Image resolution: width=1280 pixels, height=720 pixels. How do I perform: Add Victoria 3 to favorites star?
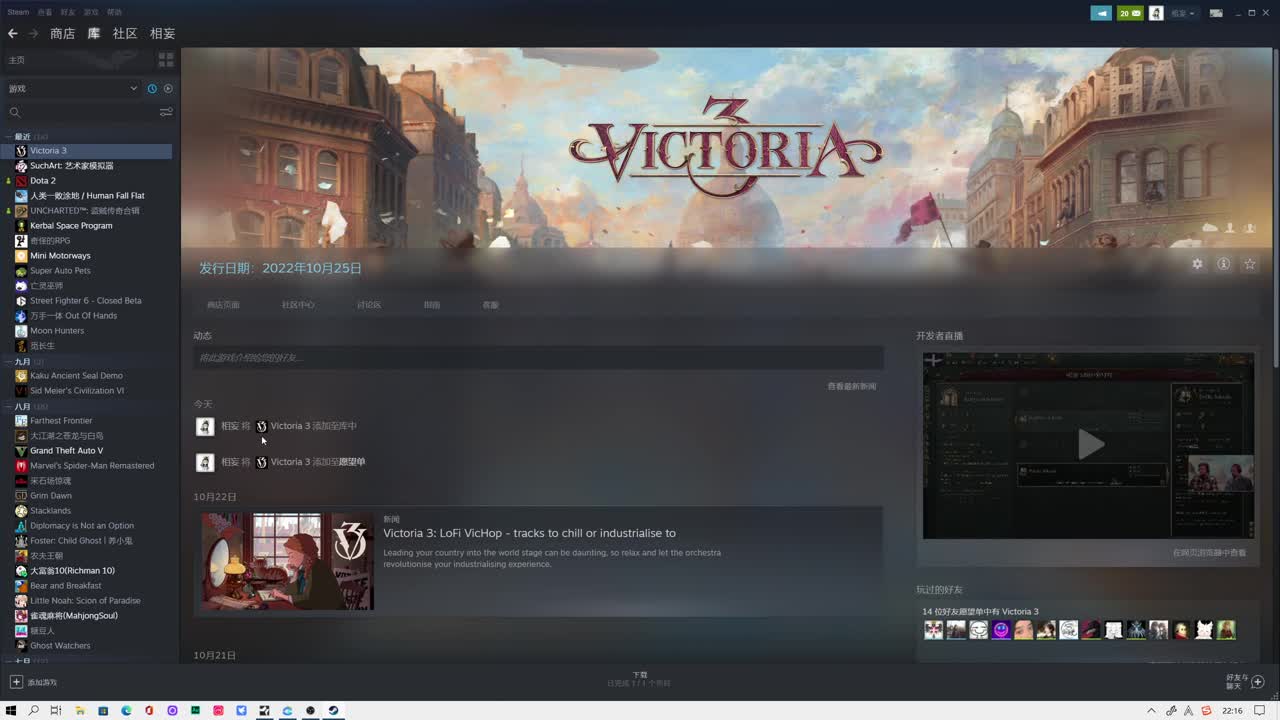tap(1249, 264)
